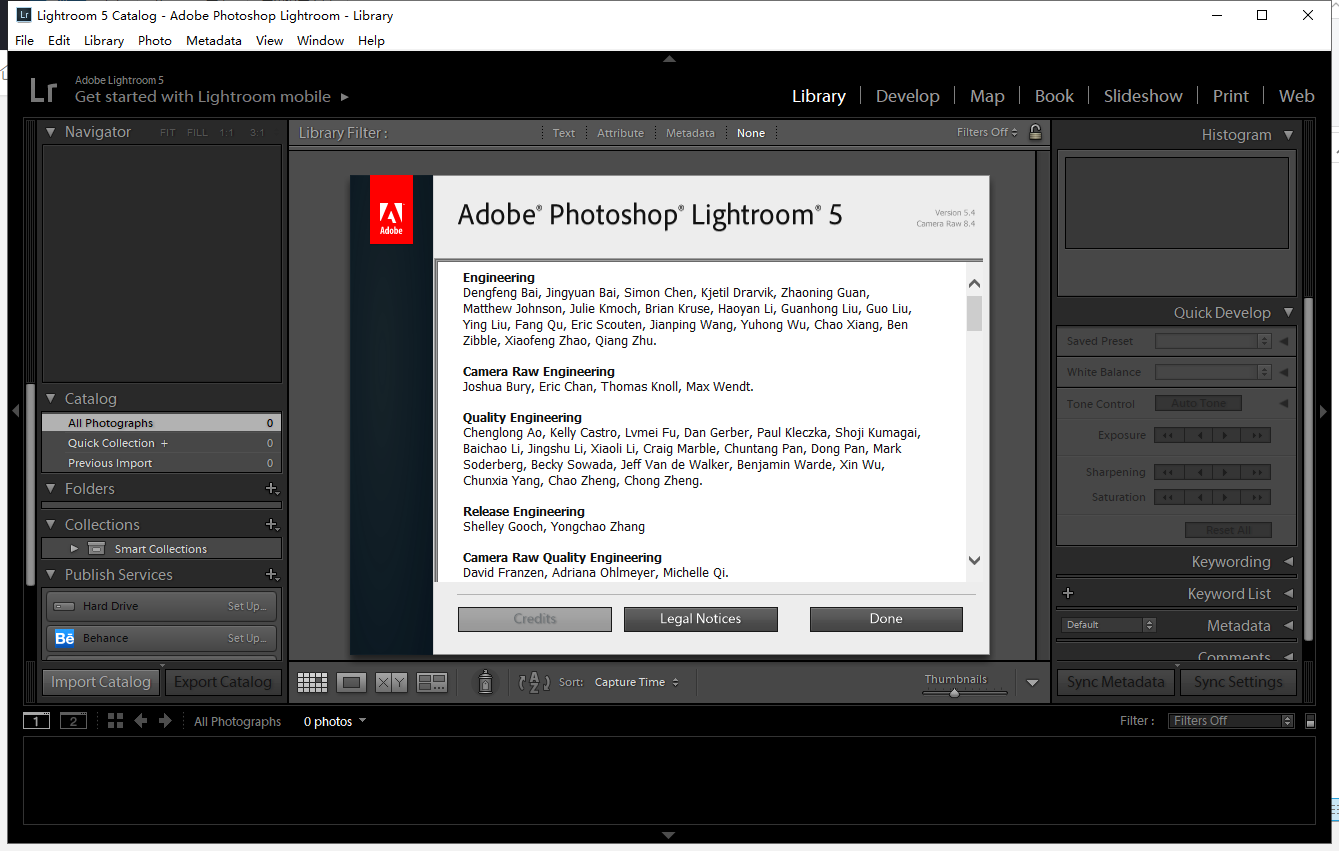Add keyword with Keyword List plus icon
Screen dimensions: 1339x851
(x=1068, y=593)
